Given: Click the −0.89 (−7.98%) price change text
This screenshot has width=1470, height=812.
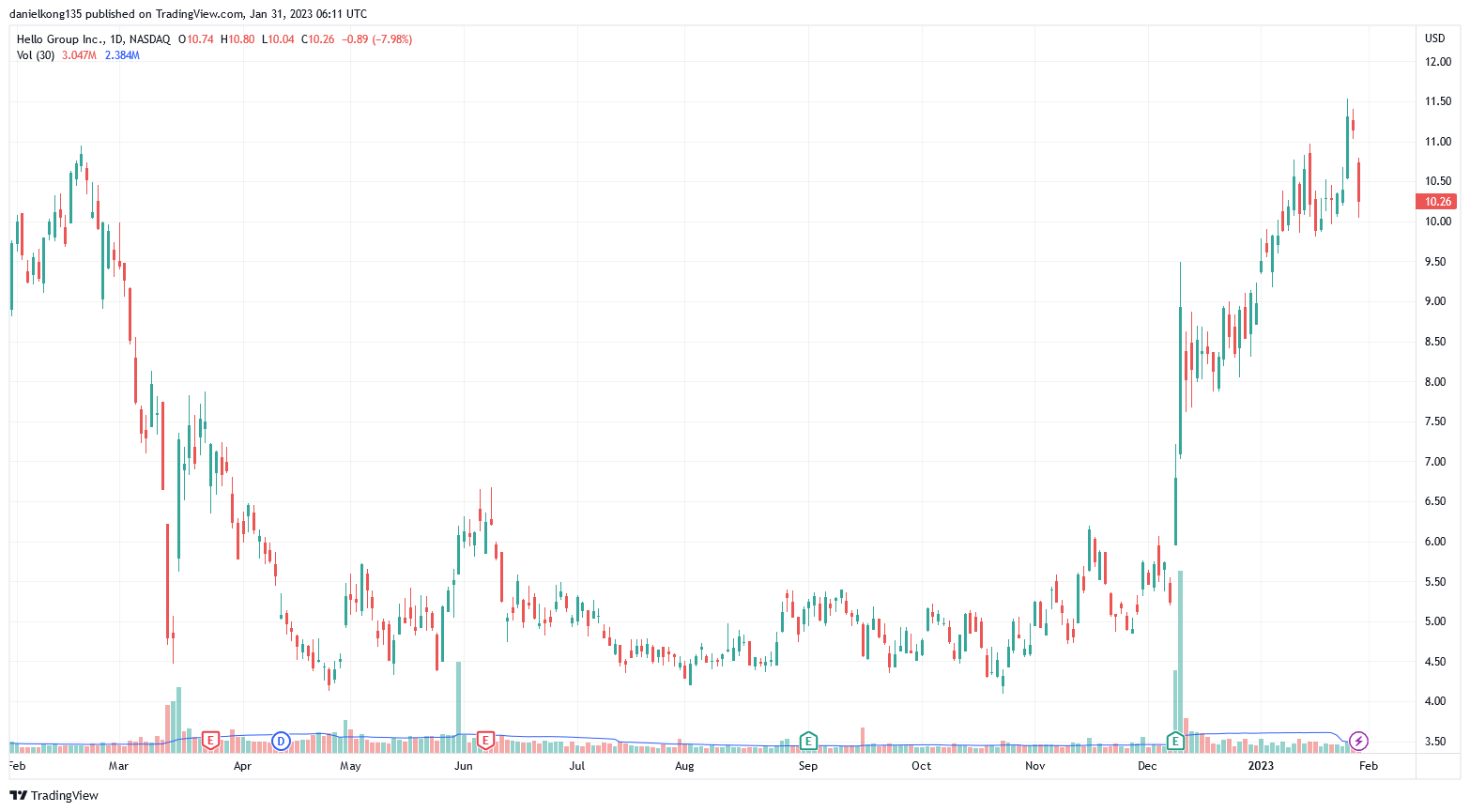Looking at the screenshot, I should pos(376,39).
